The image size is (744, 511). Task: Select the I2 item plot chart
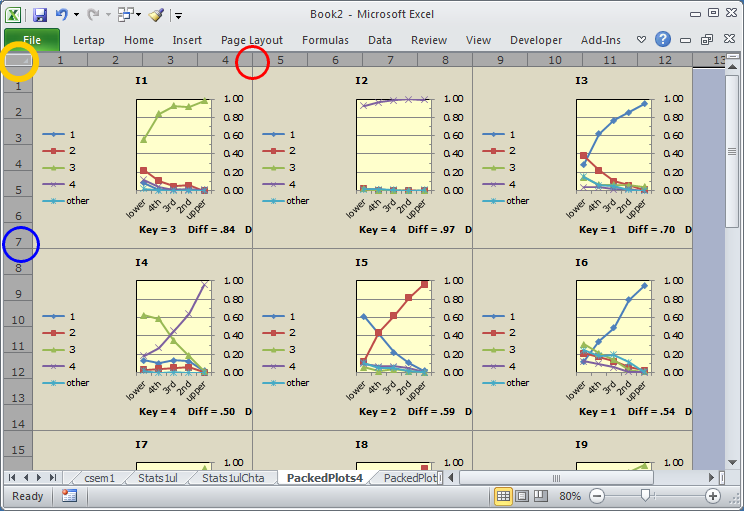click(363, 157)
